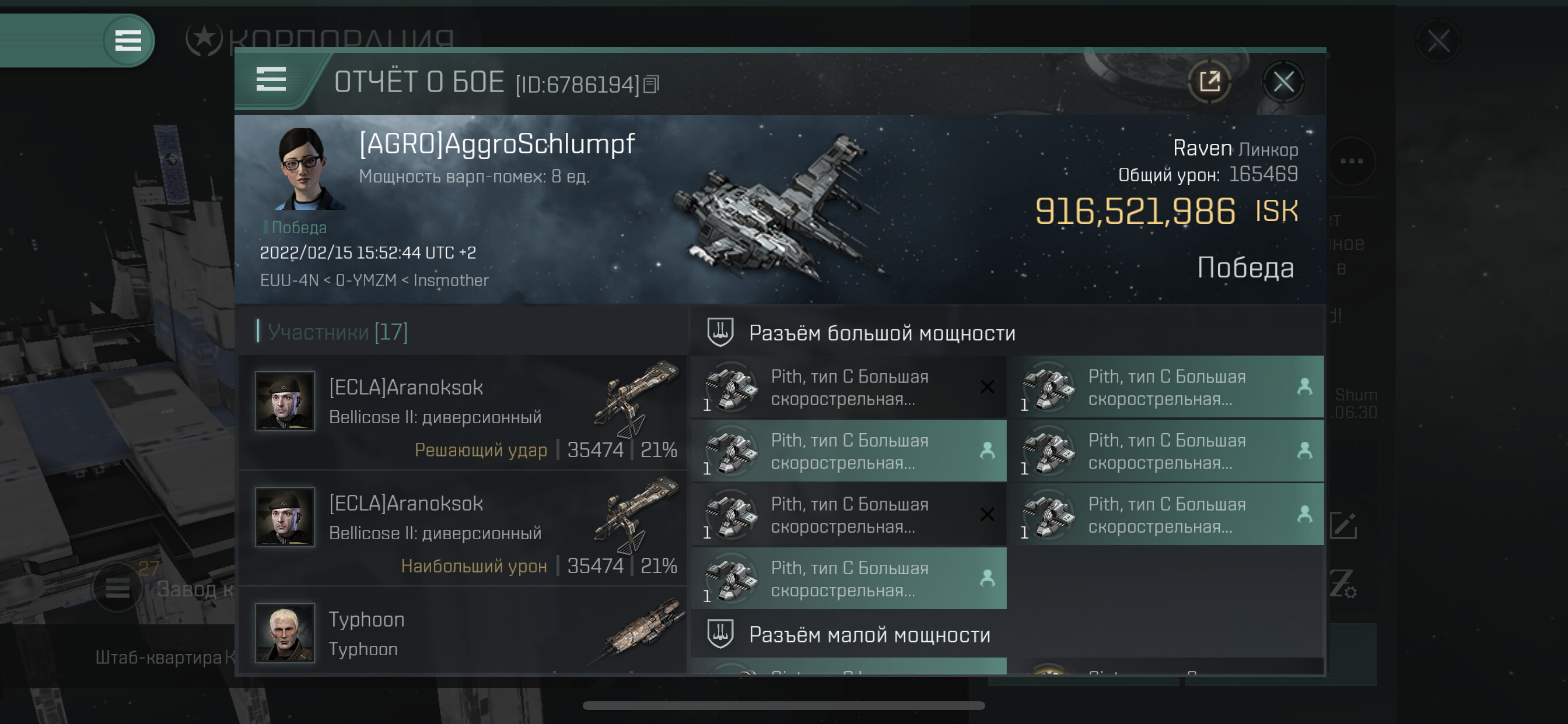Click the dropped Pith launcher with player icon, top right
The image size is (1568, 724).
pyautogui.click(x=1165, y=387)
